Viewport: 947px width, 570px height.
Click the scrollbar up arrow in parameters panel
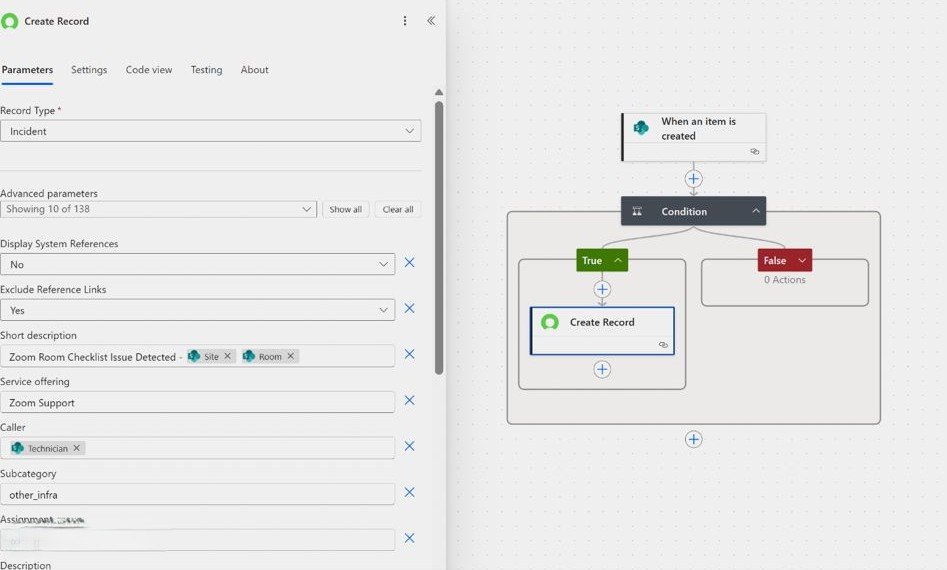(x=439, y=92)
